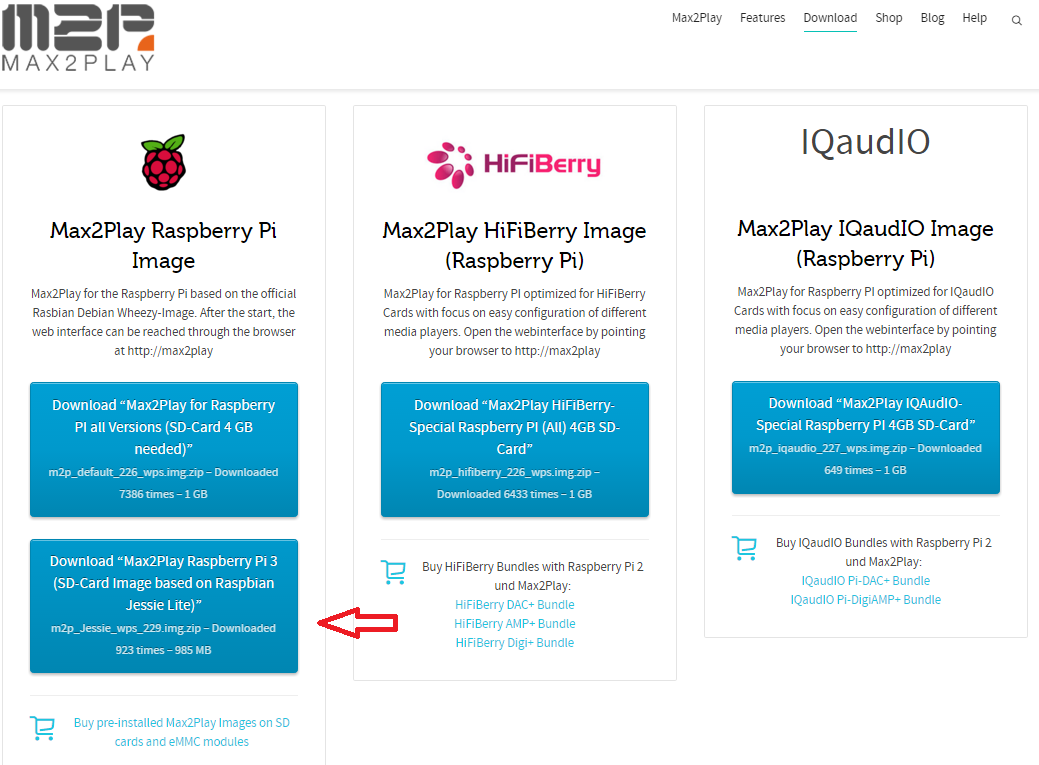The image size is (1039, 765).
Task: Download the Max2Play HiFiBerry-Special image
Action: (x=514, y=449)
